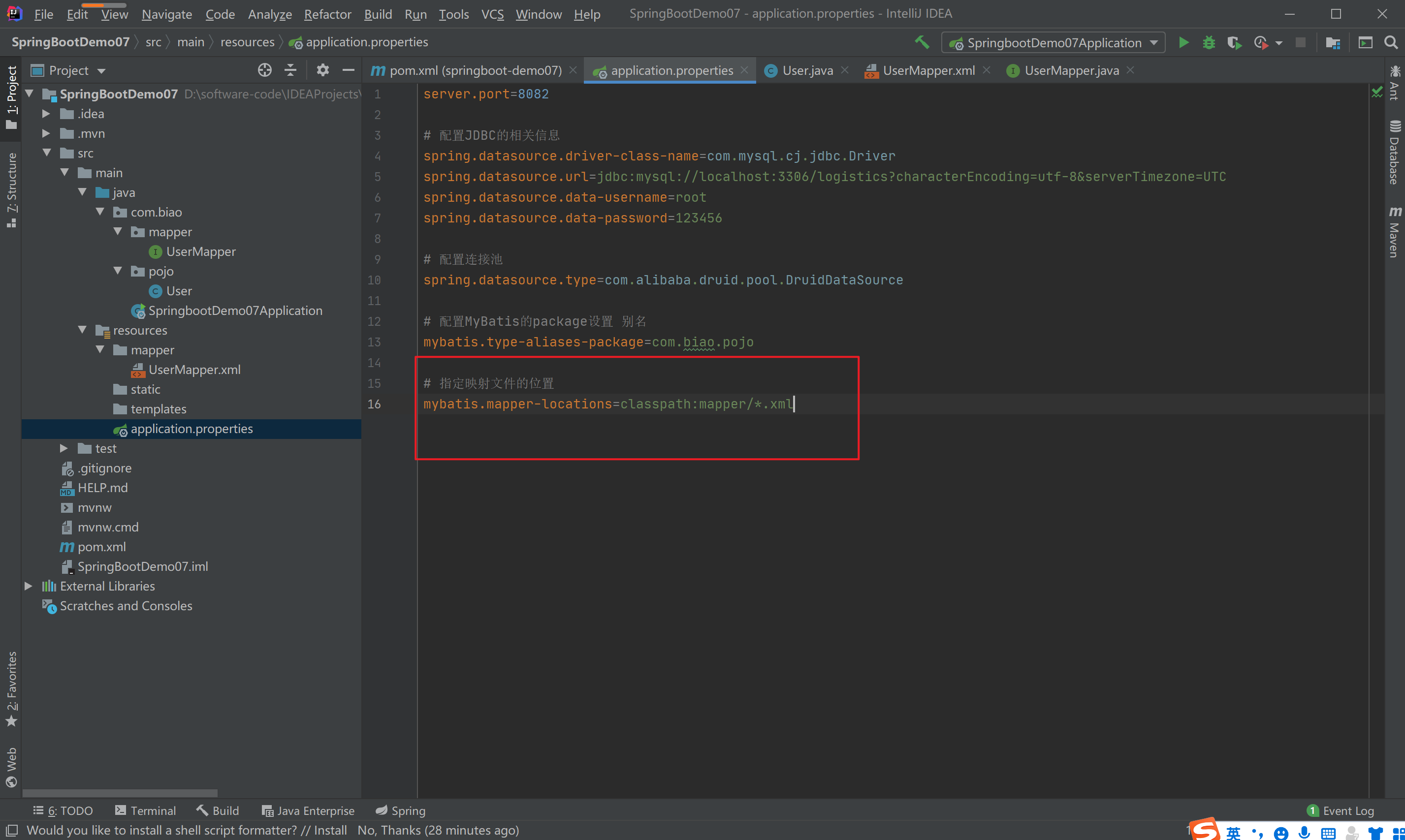Open Search Everywhere magnifier icon
This screenshot has height=840, width=1405.
tap(1391, 42)
